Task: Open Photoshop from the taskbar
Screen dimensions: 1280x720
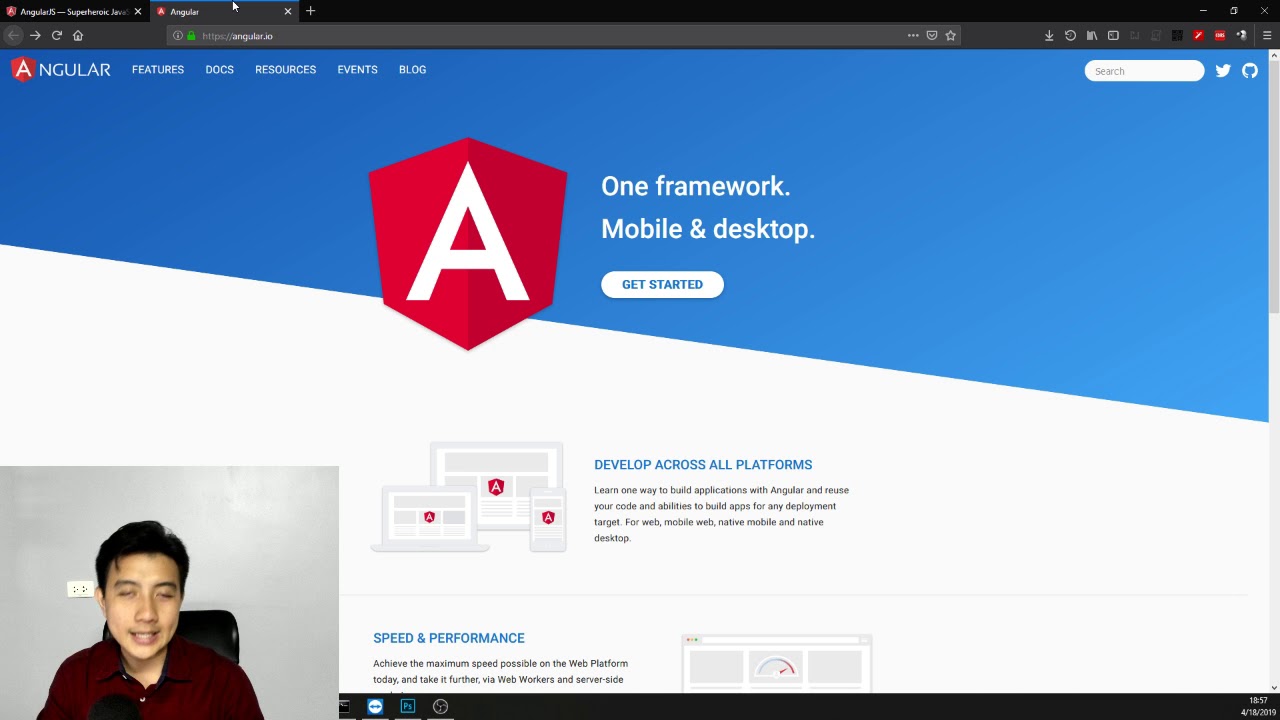Action: click(408, 706)
